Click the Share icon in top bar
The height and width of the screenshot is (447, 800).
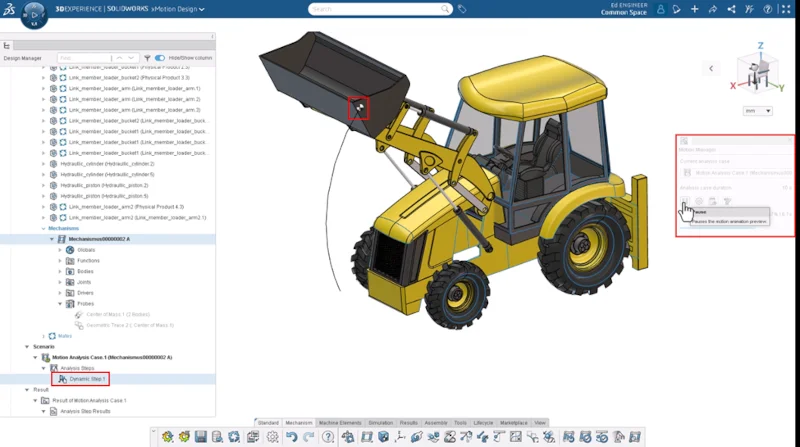[x=732, y=9]
